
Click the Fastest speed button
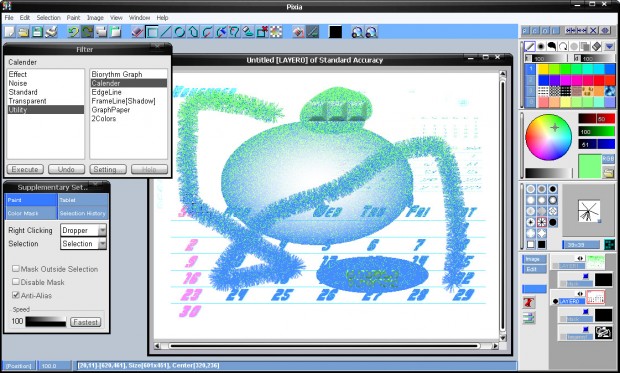click(x=85, y=322)
